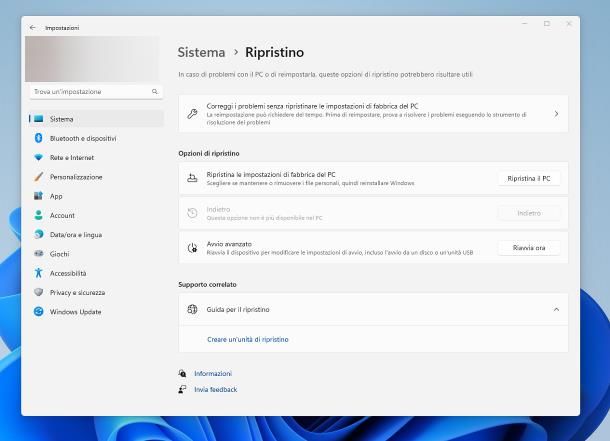Click the Invia feedback icon
Viewport: 610px width, 441px height.
pyautogui.click(x=182, y=389)
